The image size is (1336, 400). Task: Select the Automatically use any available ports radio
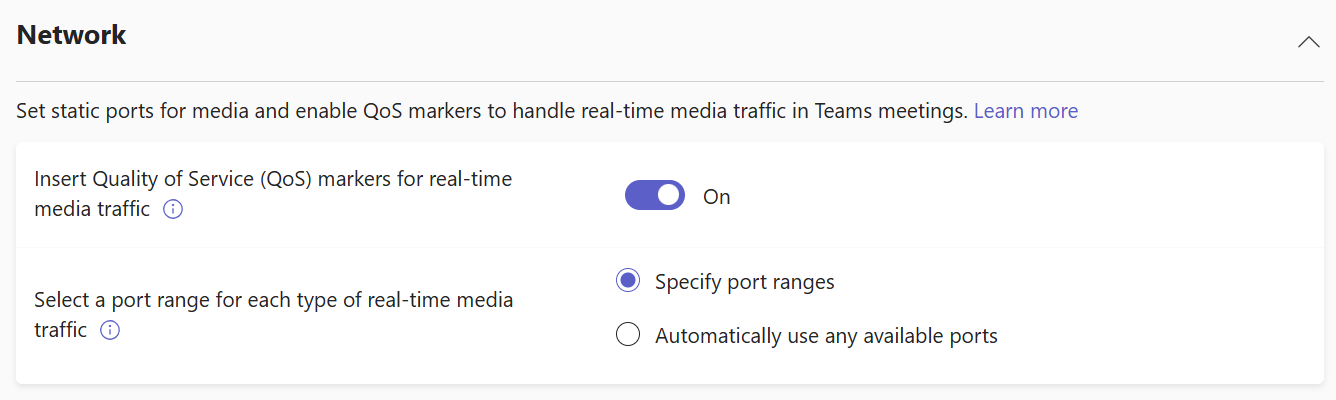[x=628, y=336]
